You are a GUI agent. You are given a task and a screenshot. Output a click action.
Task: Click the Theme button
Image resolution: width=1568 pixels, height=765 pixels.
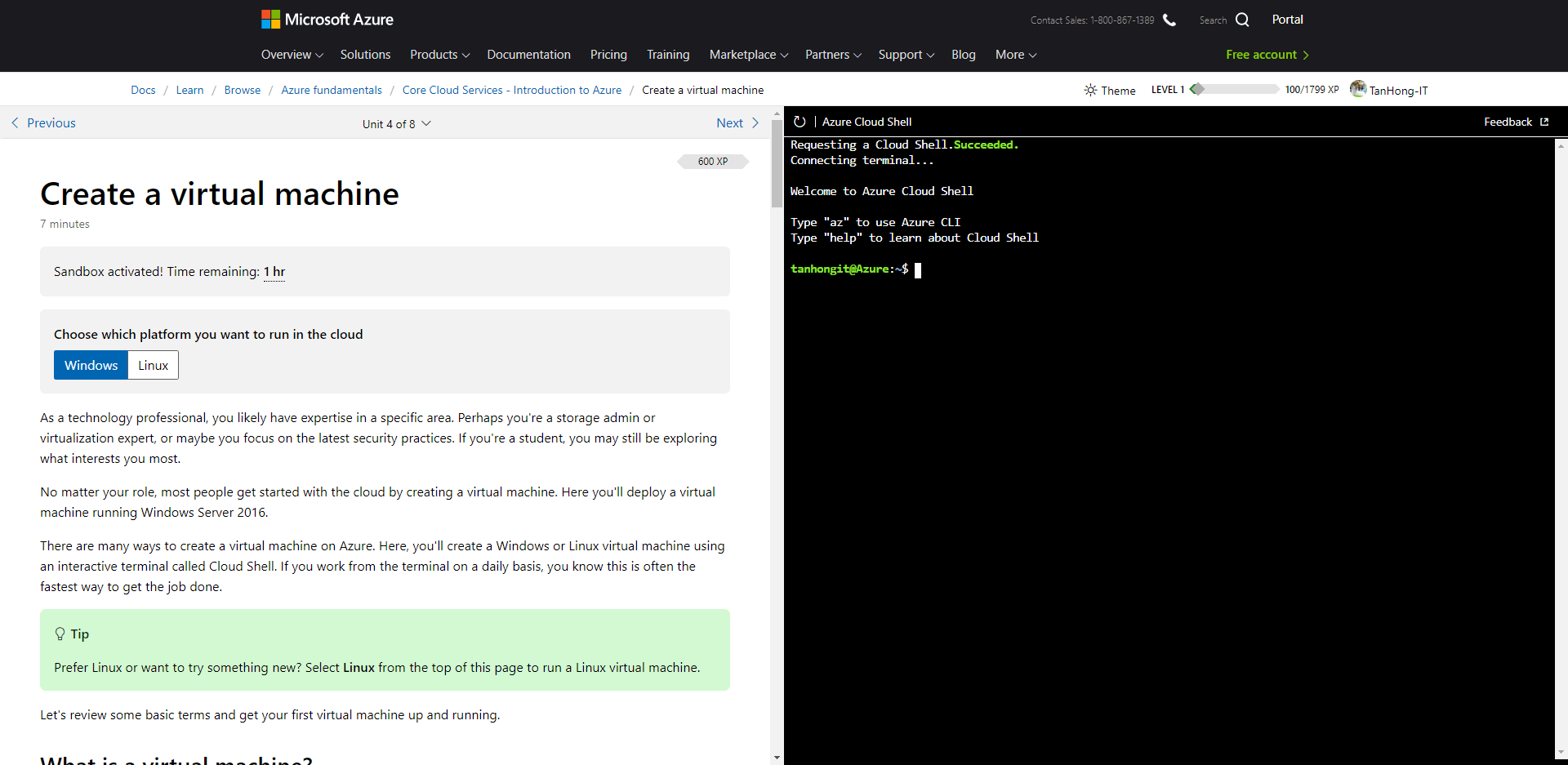(x=1110, y=90)
